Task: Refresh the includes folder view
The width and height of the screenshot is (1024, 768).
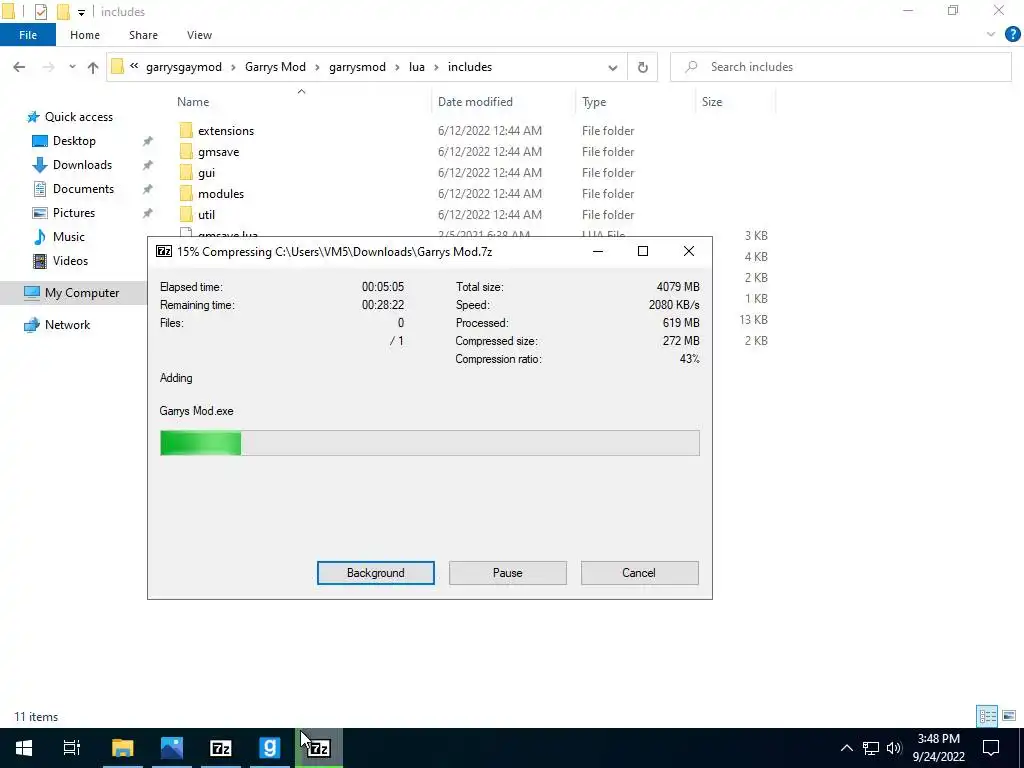Action: tap(643, 67)
